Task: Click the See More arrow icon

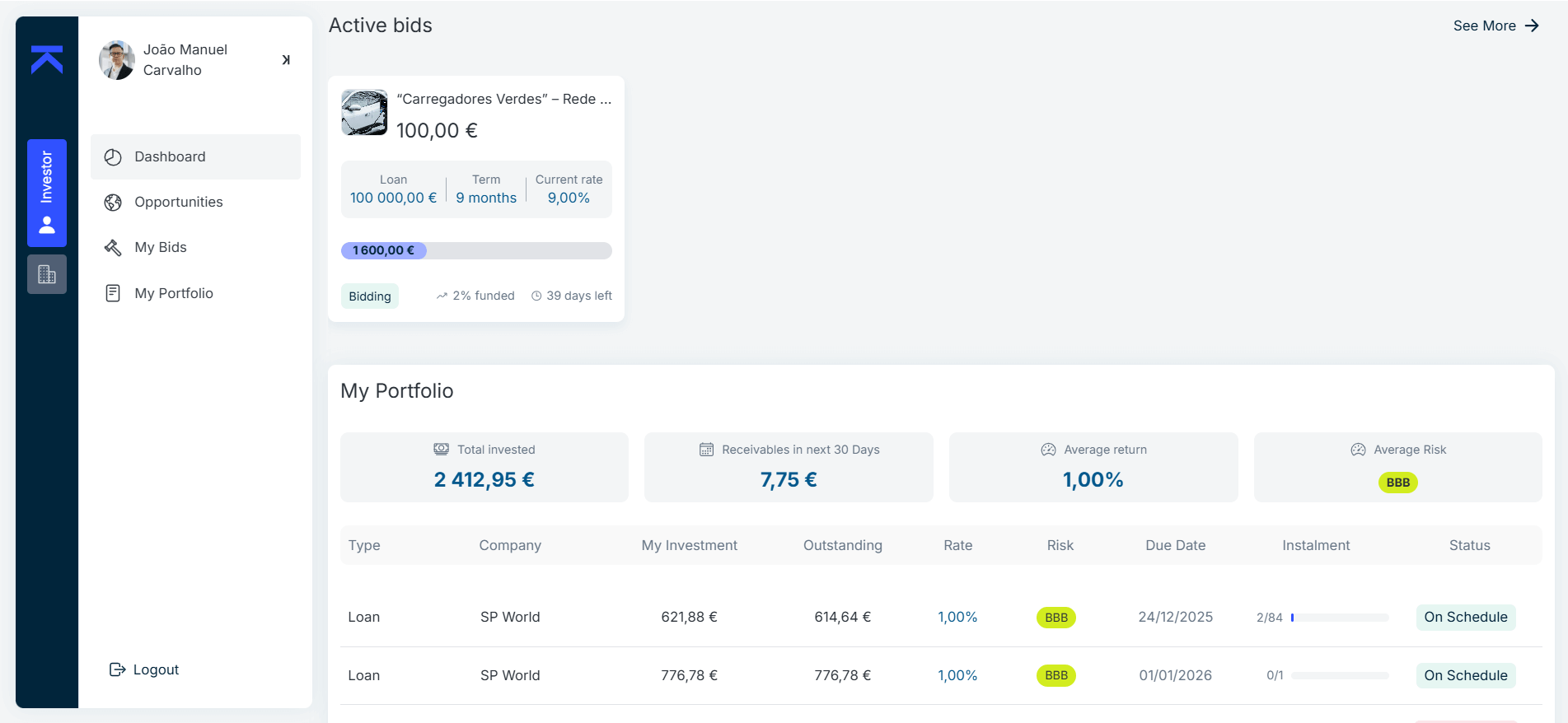Action: (x=1532, y=26)
